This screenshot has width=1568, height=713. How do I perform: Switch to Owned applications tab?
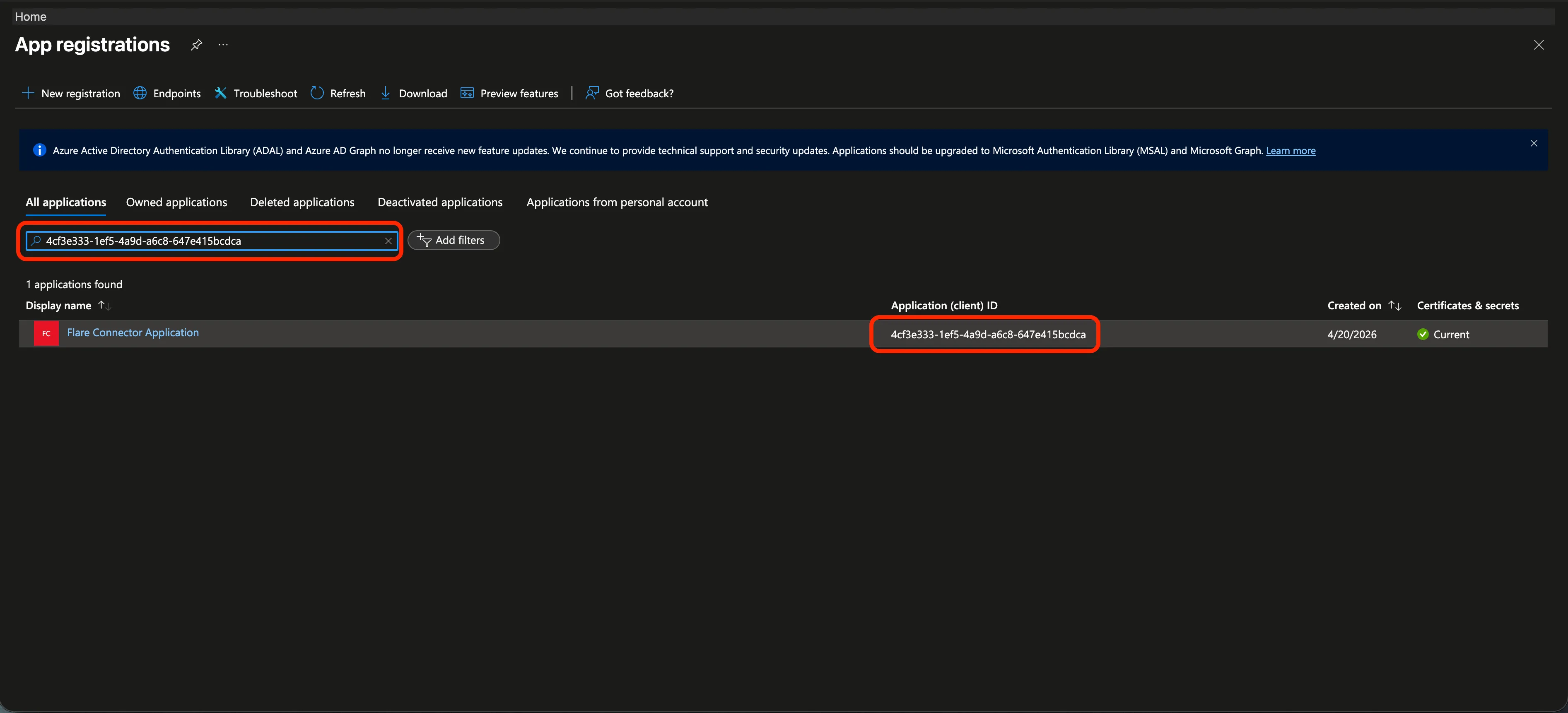(176, 202)
